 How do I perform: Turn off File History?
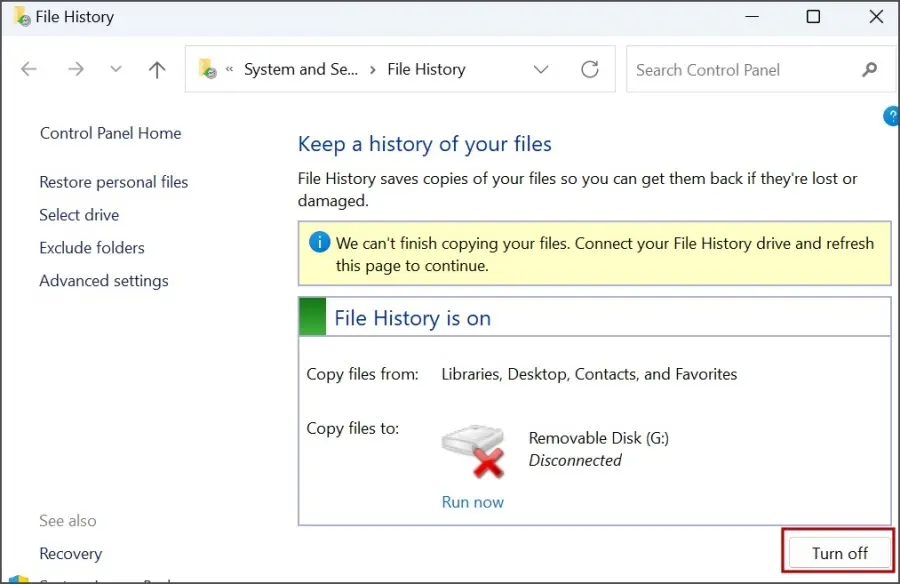[x=839, y=553]
